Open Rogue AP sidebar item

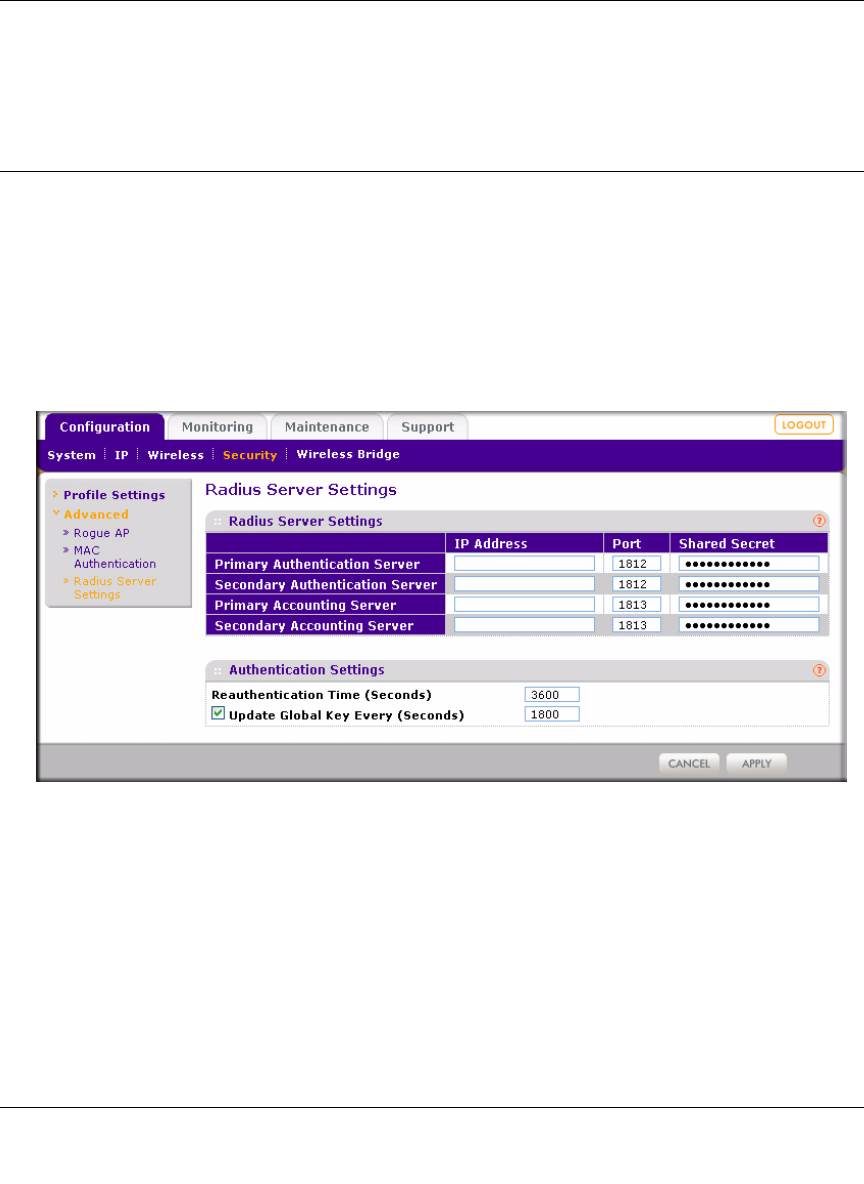pos(101,533)
